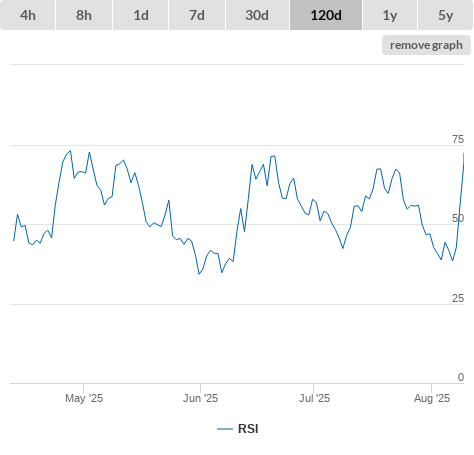Click the Aug '25 axis label
Screen dimensions: 474x455
pos(432,398)
